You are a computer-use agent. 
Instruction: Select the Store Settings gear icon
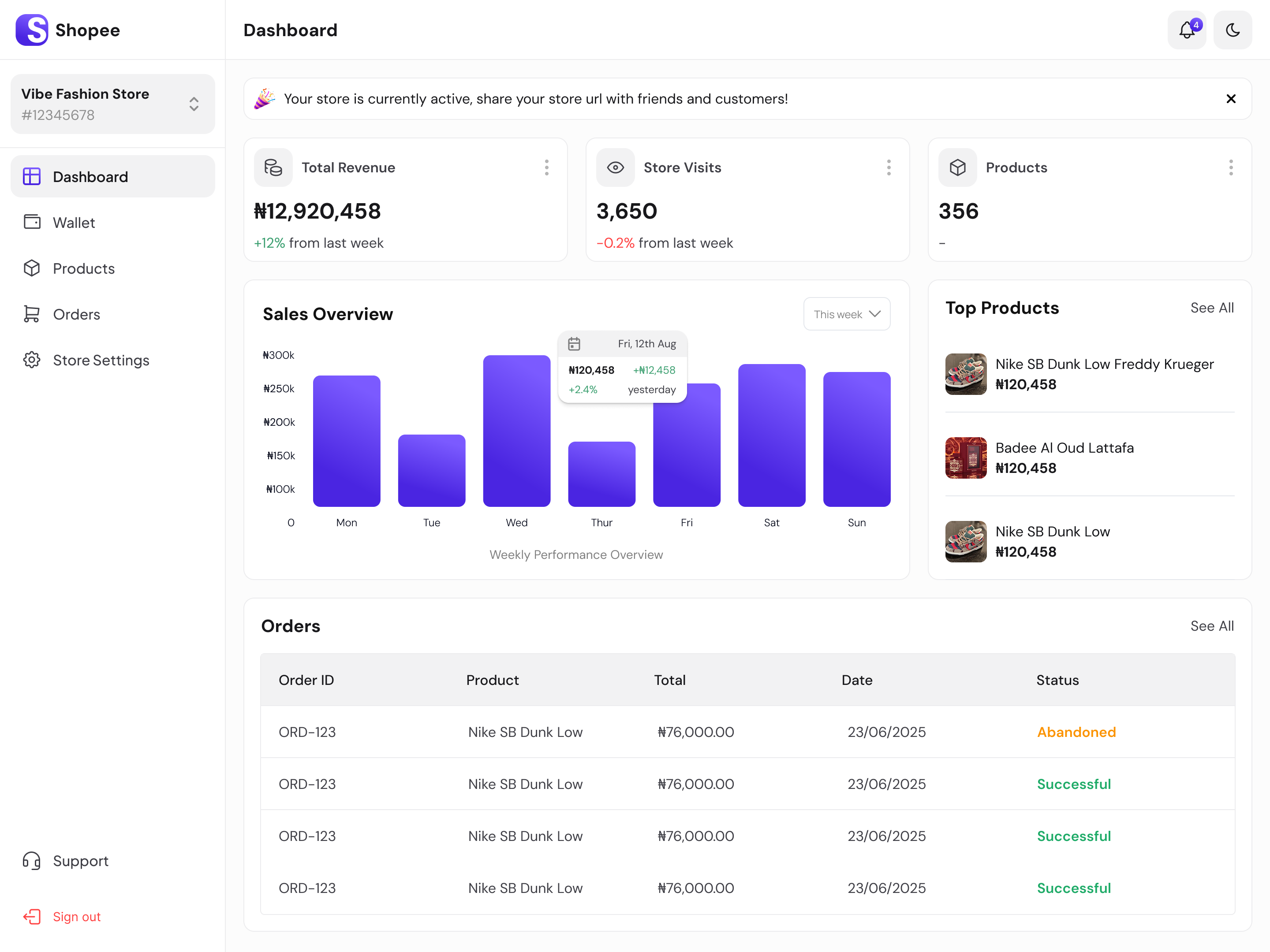32,360
